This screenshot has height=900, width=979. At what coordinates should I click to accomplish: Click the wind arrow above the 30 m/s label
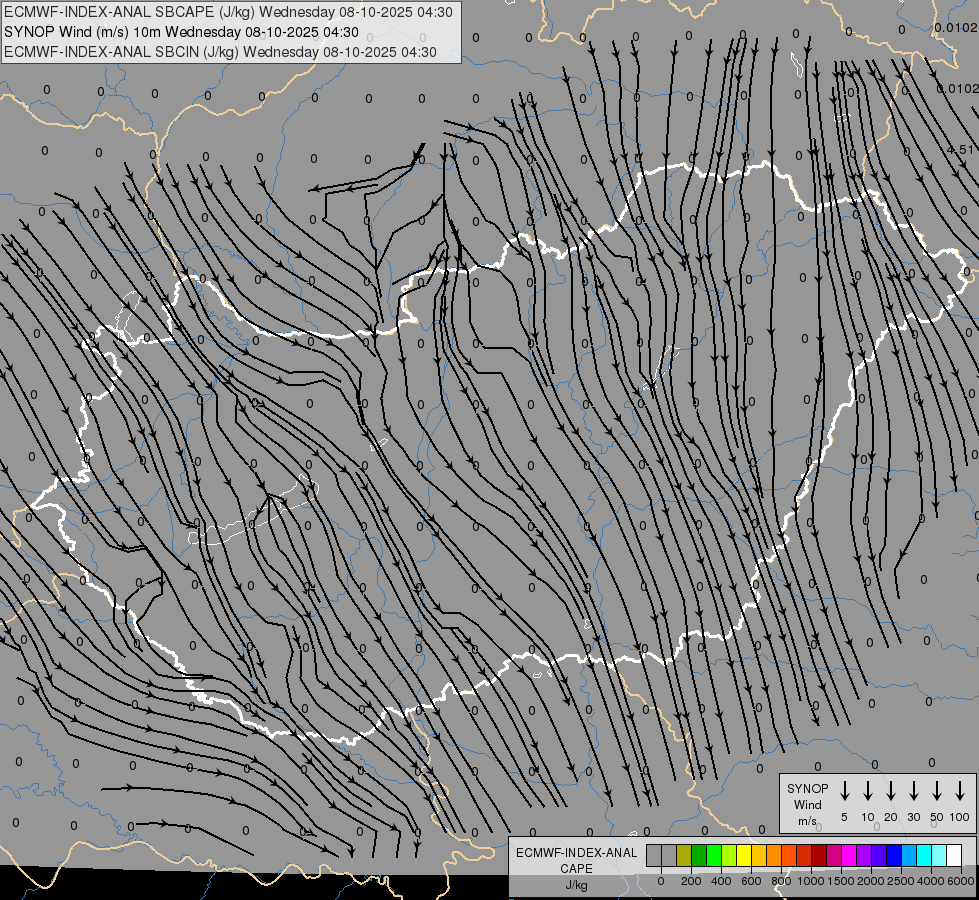click(x=913, y=791)
